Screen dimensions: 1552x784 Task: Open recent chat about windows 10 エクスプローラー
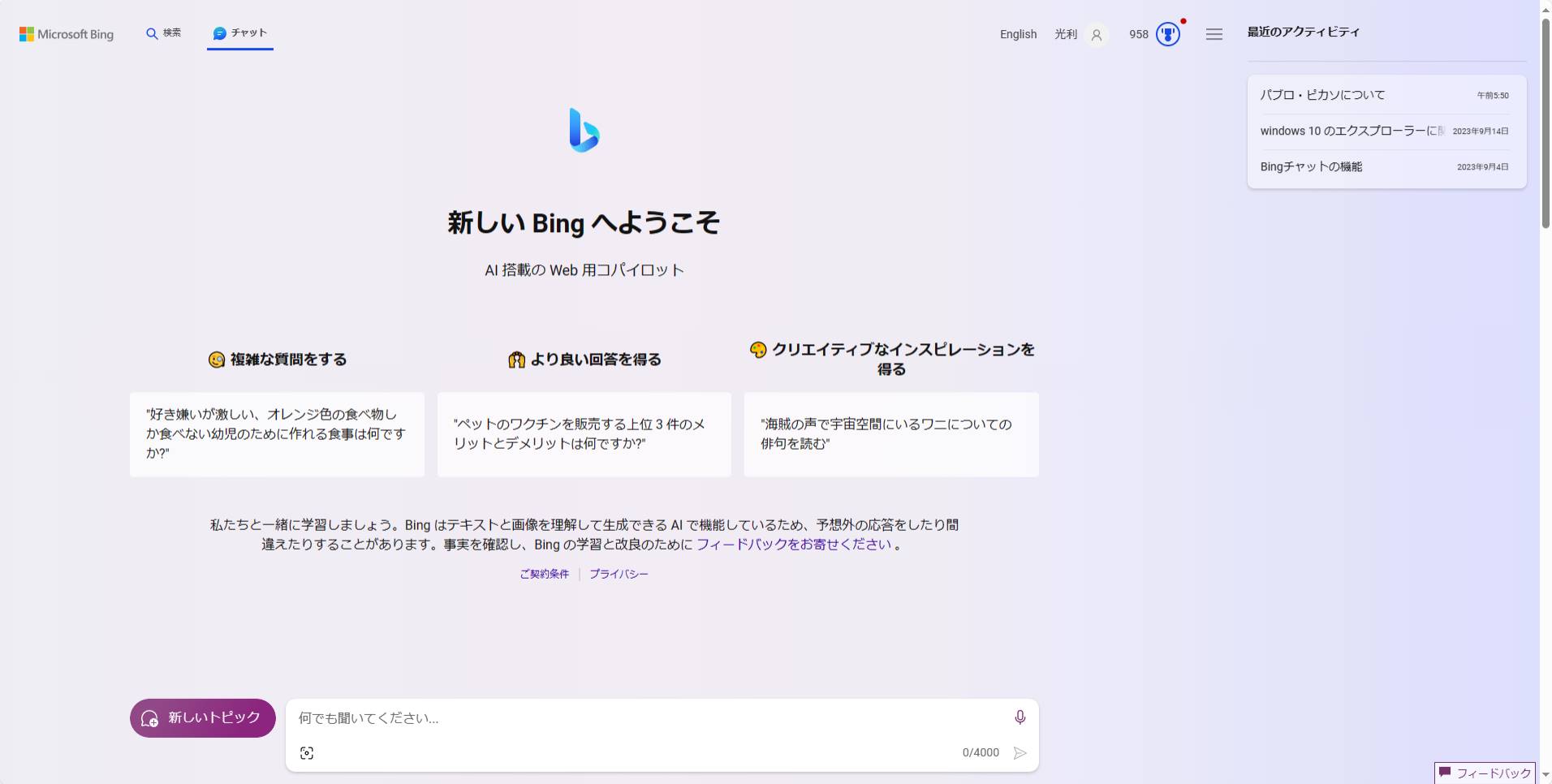(x=1386, y=131)
